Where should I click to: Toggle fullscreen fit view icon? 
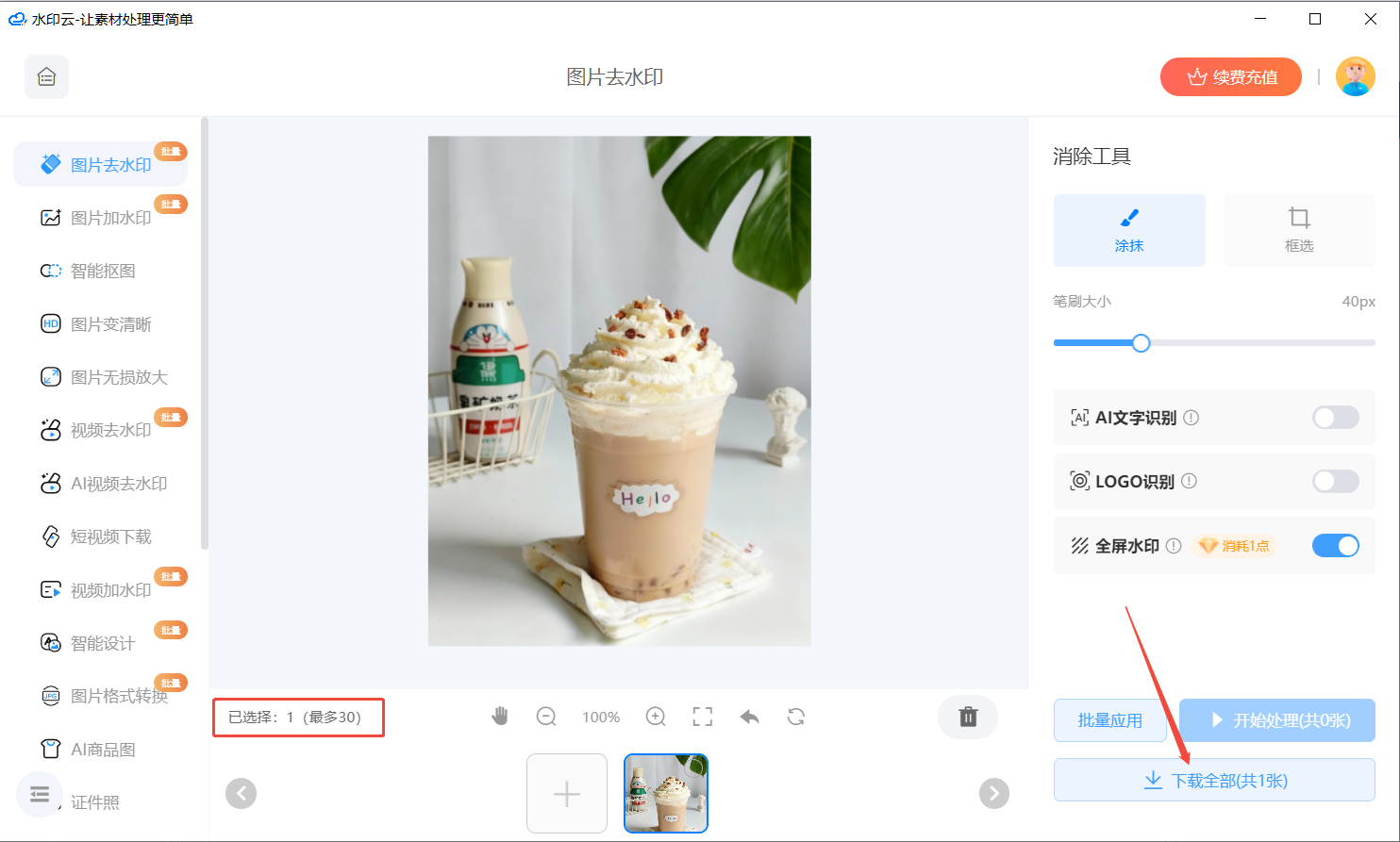[x=702, y=717]
